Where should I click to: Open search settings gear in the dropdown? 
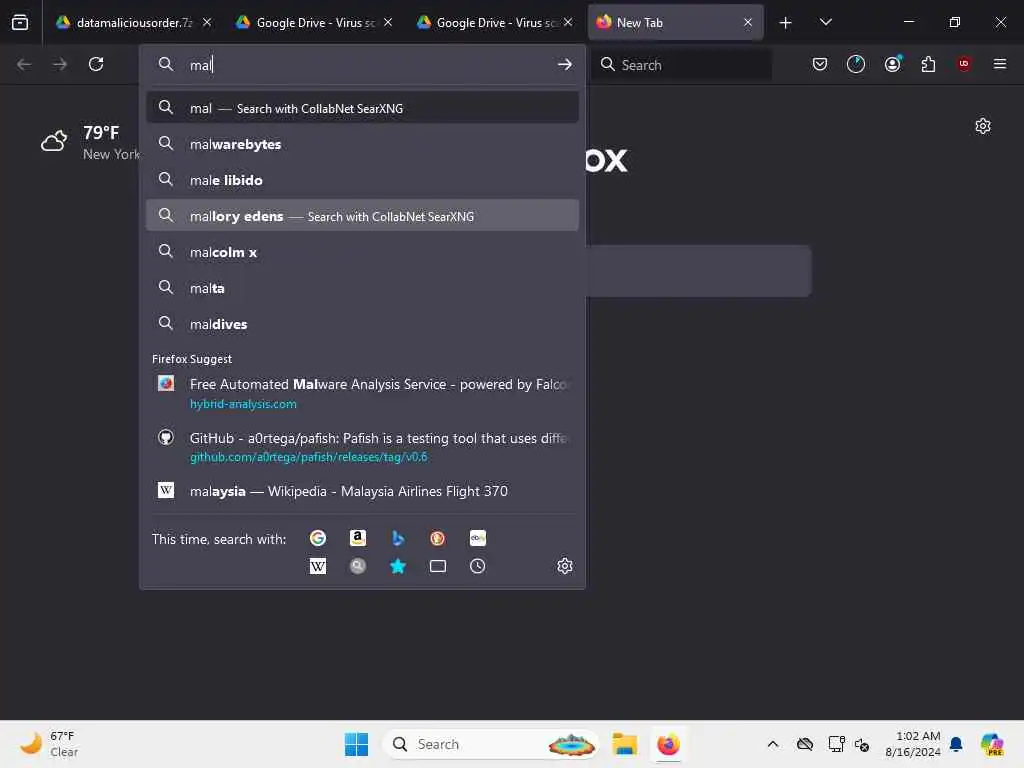tap(565, 566)
